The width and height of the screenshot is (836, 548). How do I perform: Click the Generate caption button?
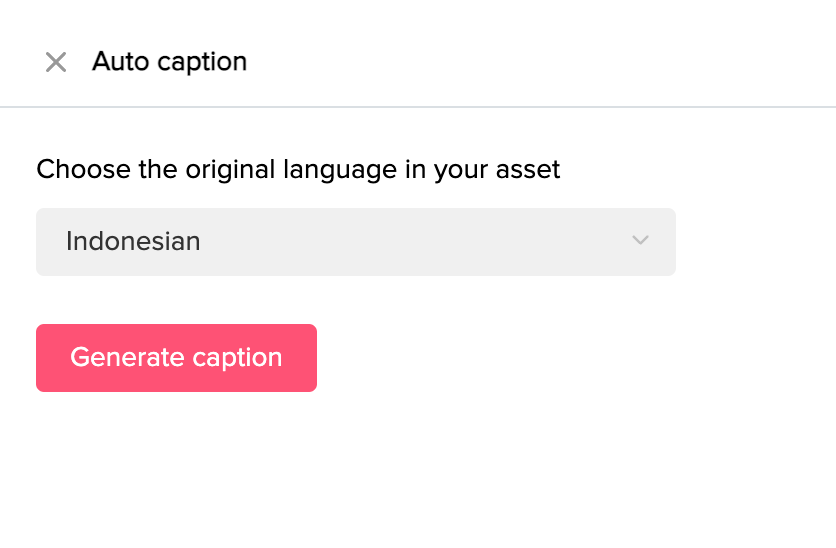click(176, 358)
